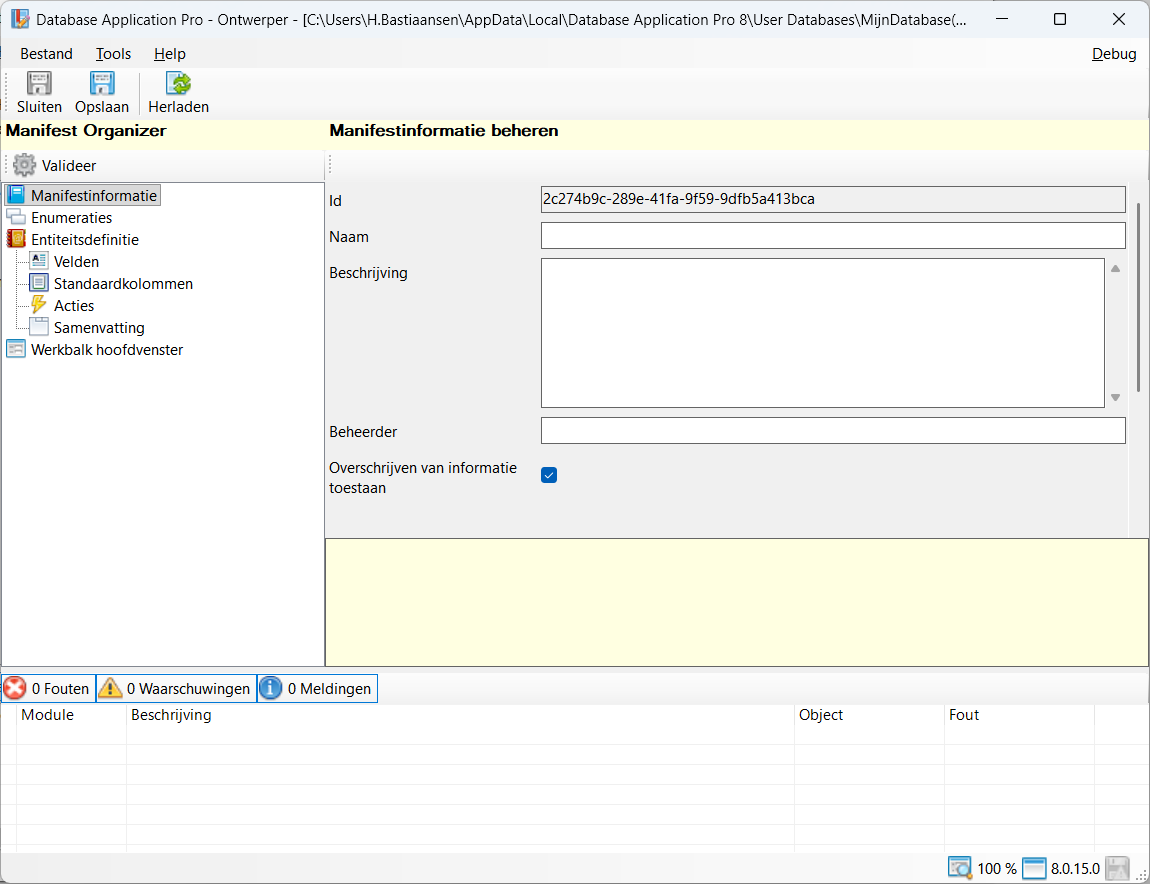1150x884 pixels.
Task: Select Werkbalk hoofdvenster in the tree
Action: [107, 350]
